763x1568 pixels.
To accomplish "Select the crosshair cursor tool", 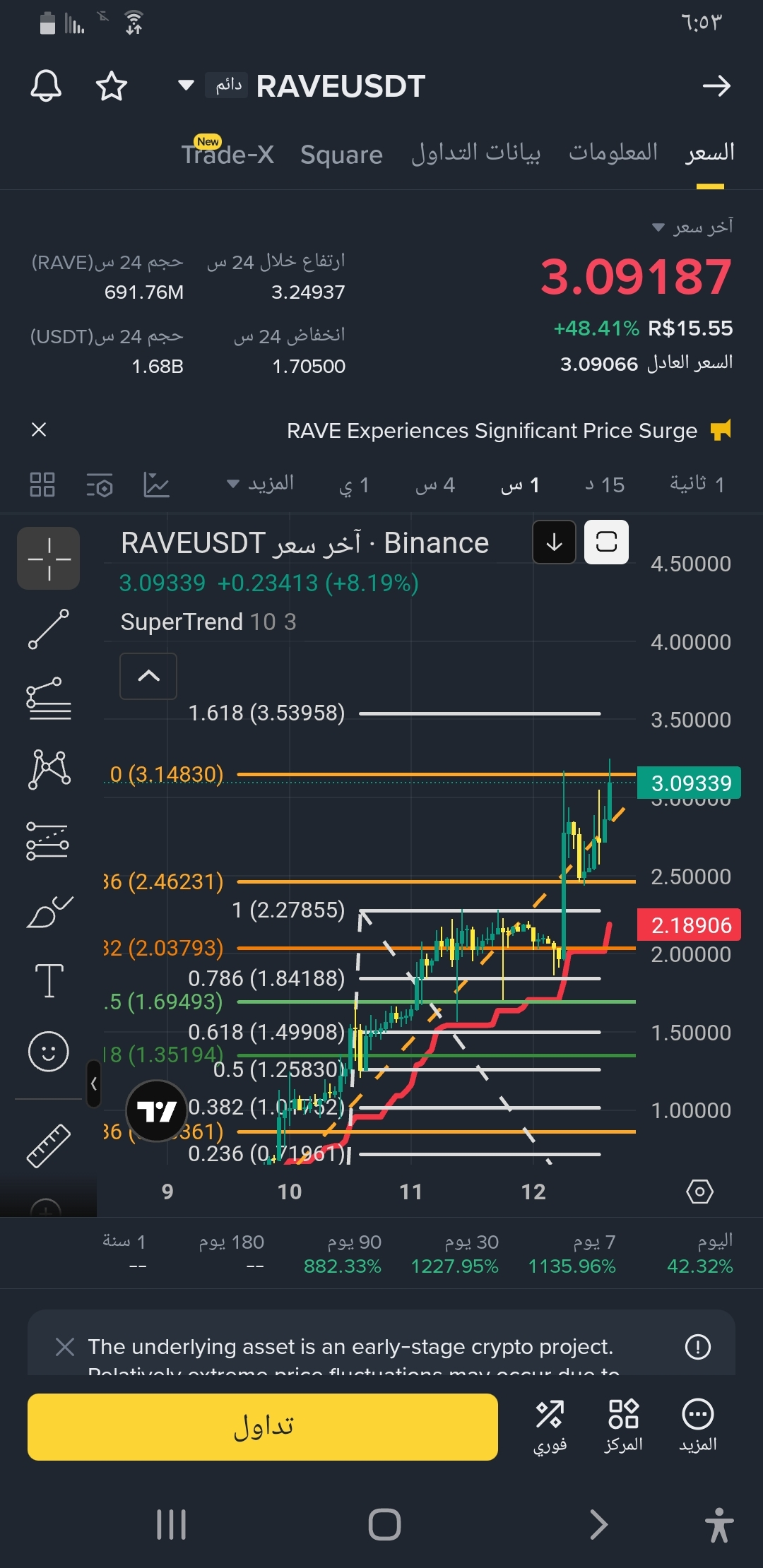I will point(49,559).
